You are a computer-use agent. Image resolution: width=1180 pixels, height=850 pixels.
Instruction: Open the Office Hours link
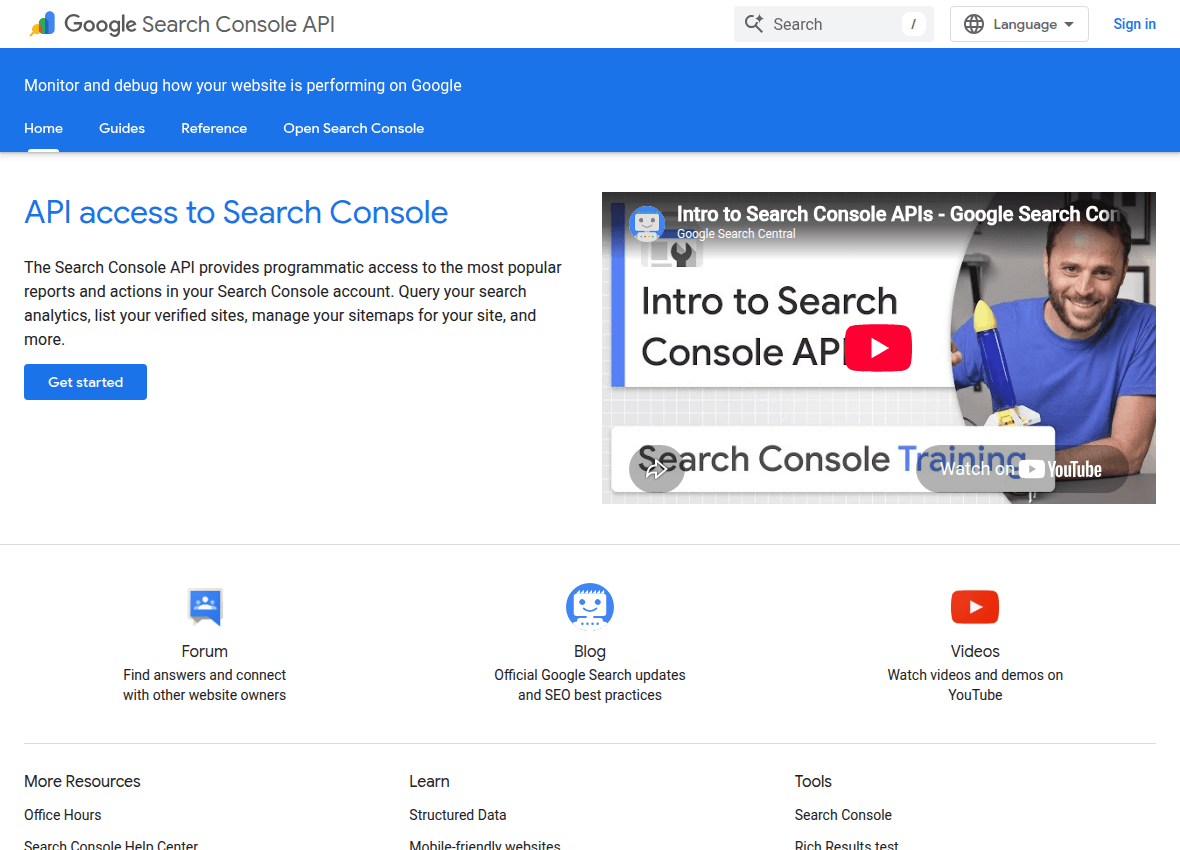click(x=62, y=815)
